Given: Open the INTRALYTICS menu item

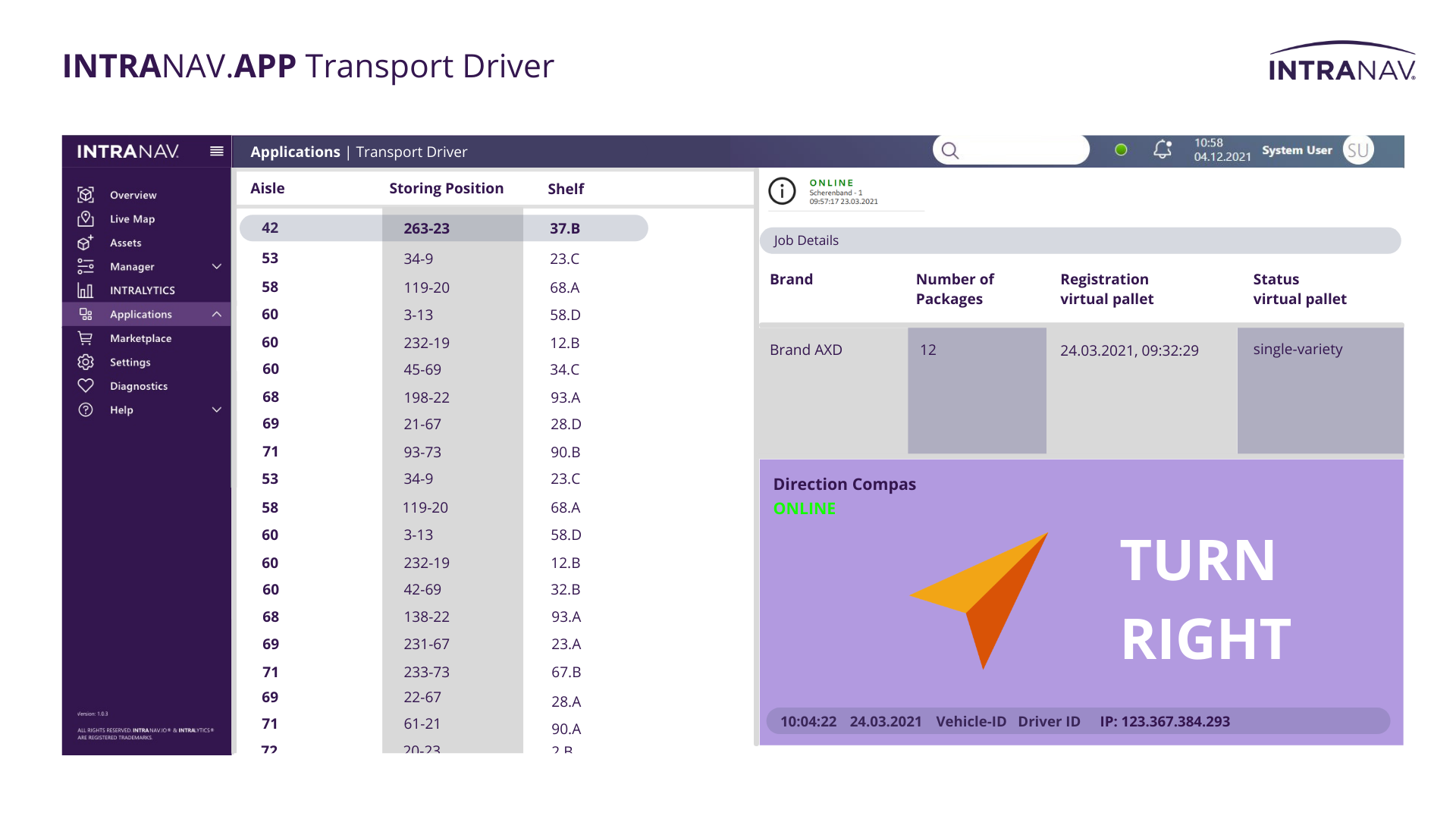Looking at the screenshot, I should tap(143, 290).
